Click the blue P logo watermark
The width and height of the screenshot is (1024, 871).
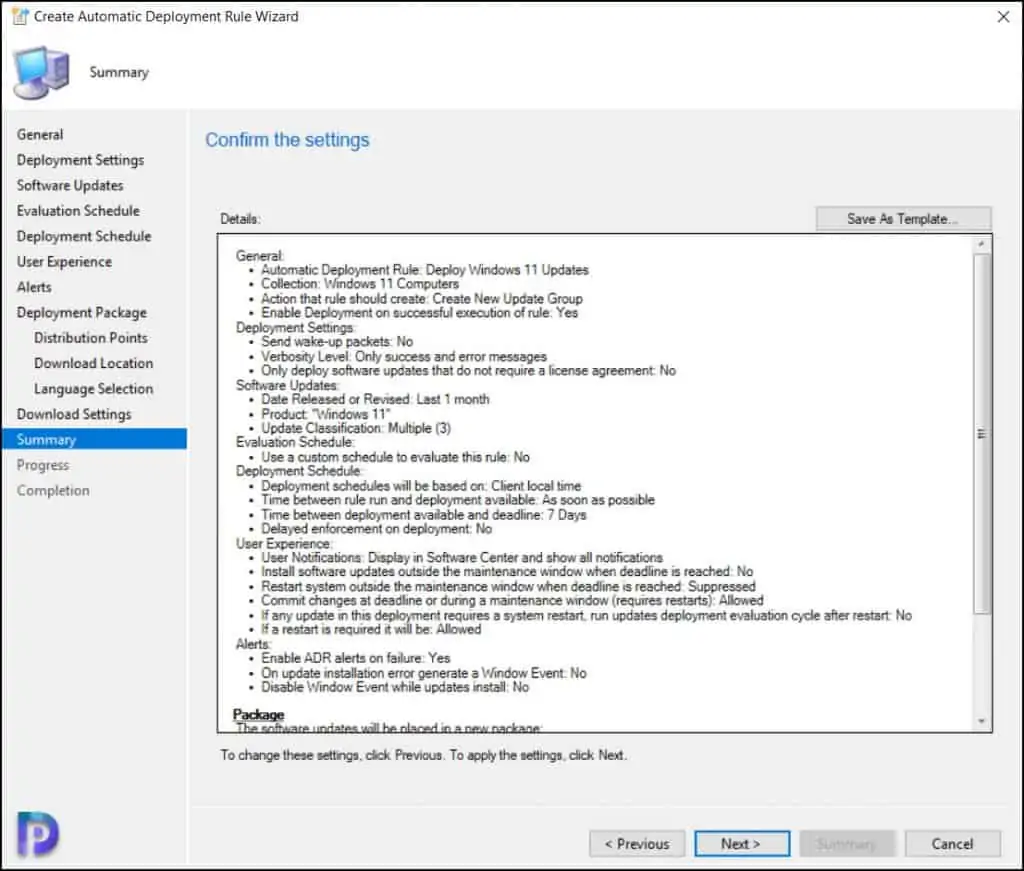point(38,833)
